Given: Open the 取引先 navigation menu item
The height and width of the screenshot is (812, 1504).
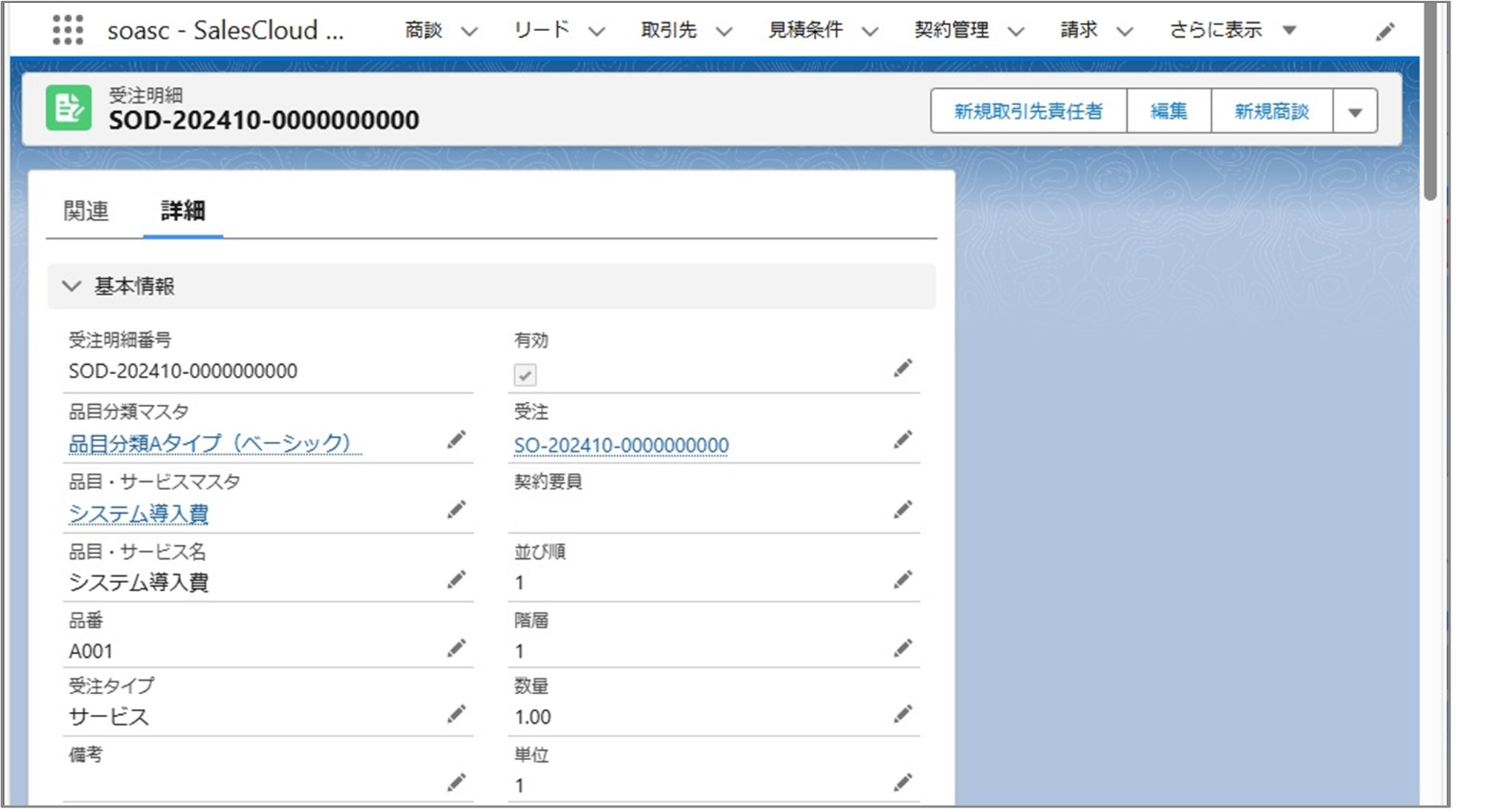Looking at the screenshot, I should 669,30.
